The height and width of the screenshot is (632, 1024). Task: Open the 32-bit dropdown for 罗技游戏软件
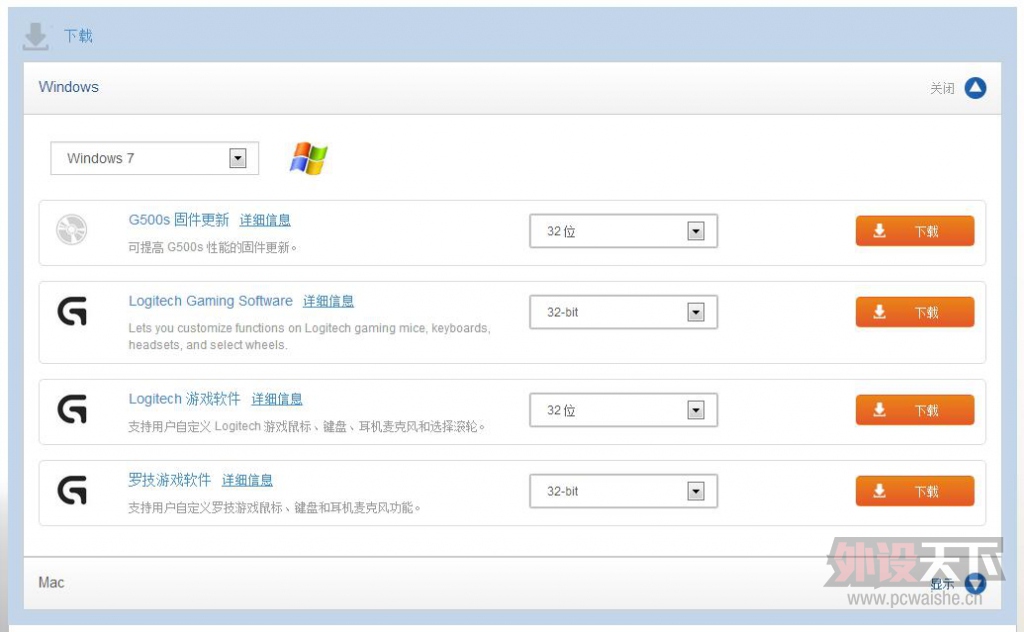pyautogui.click(x=623, y=491)
